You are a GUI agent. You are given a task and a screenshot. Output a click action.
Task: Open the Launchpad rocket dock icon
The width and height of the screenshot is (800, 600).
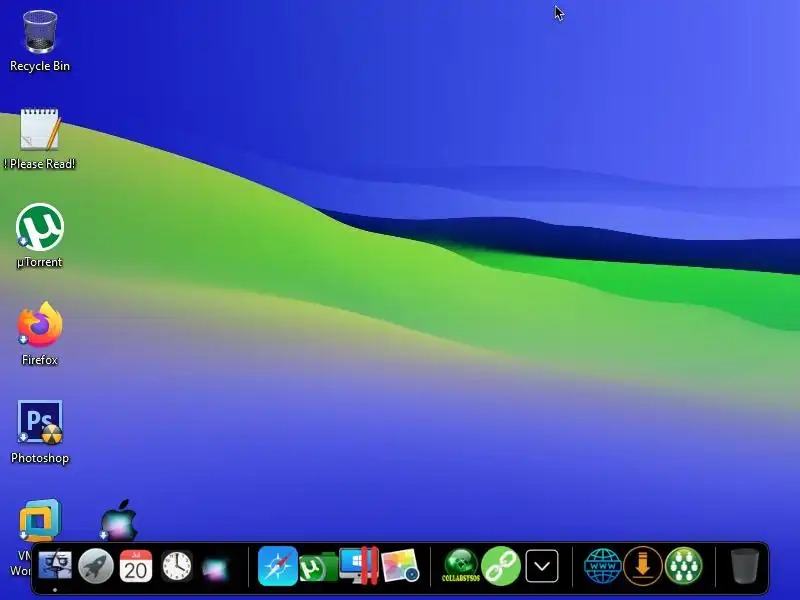coord(95,565)
